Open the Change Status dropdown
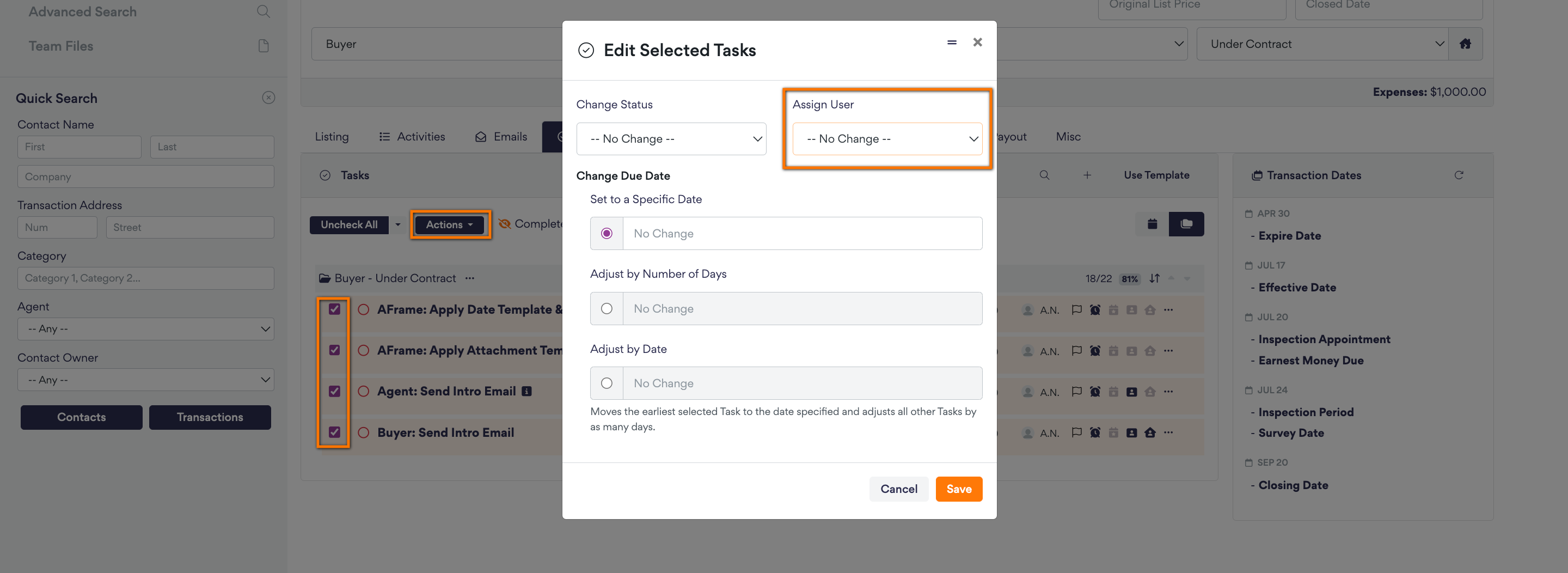 (671, 138)
